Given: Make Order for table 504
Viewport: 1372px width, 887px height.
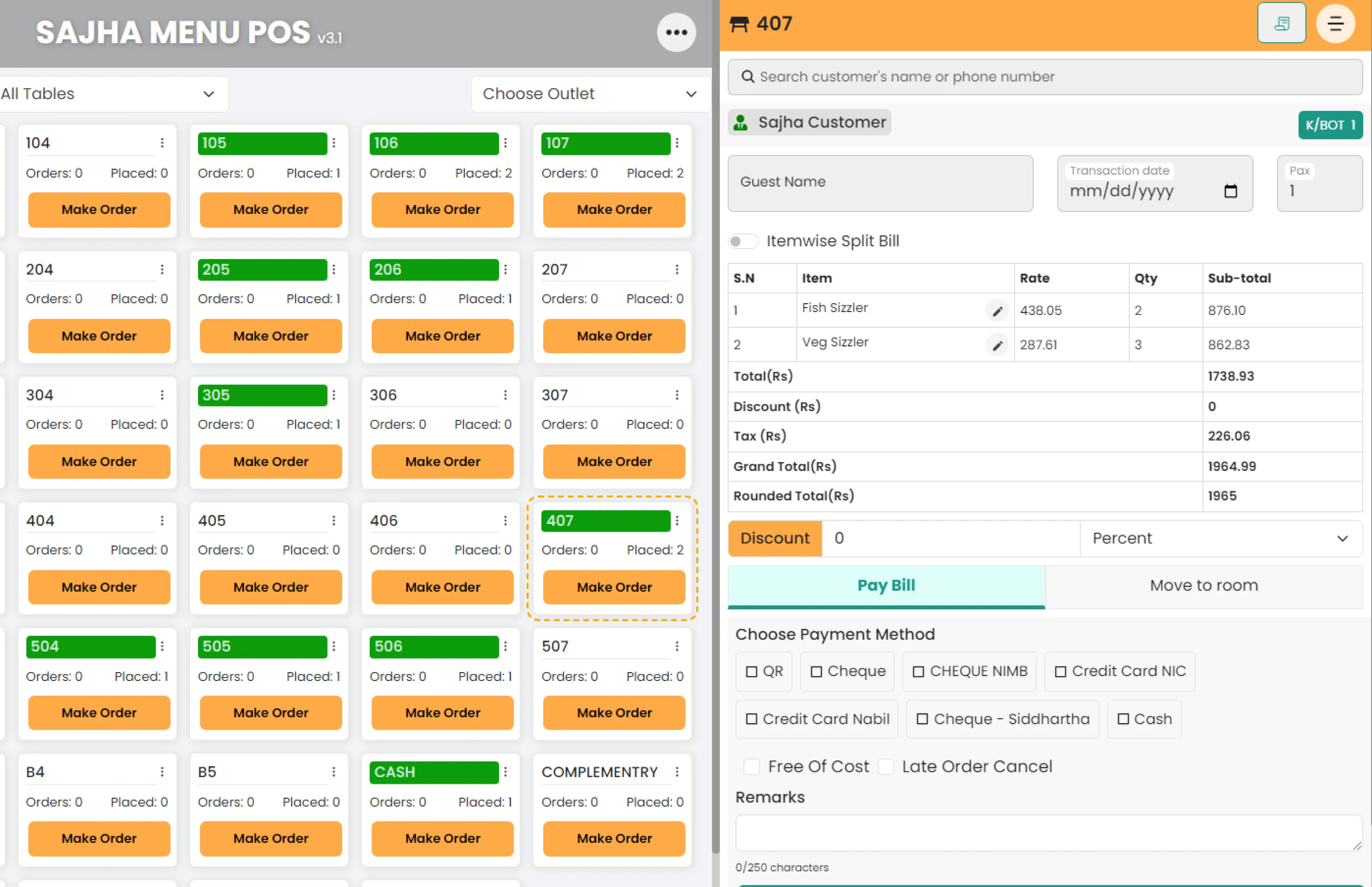Looking at the screenshot, I should [99, 713].
